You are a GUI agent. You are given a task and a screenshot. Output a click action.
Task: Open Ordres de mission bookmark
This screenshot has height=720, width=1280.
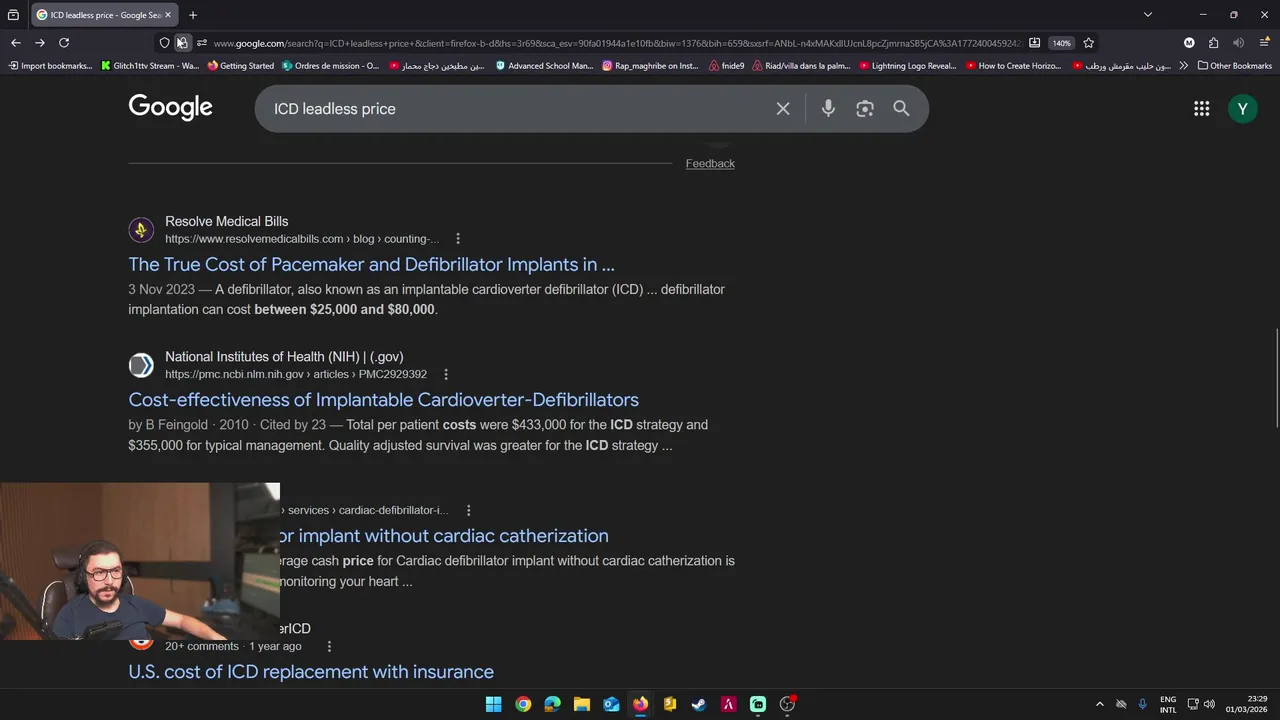tap(331, 66)
